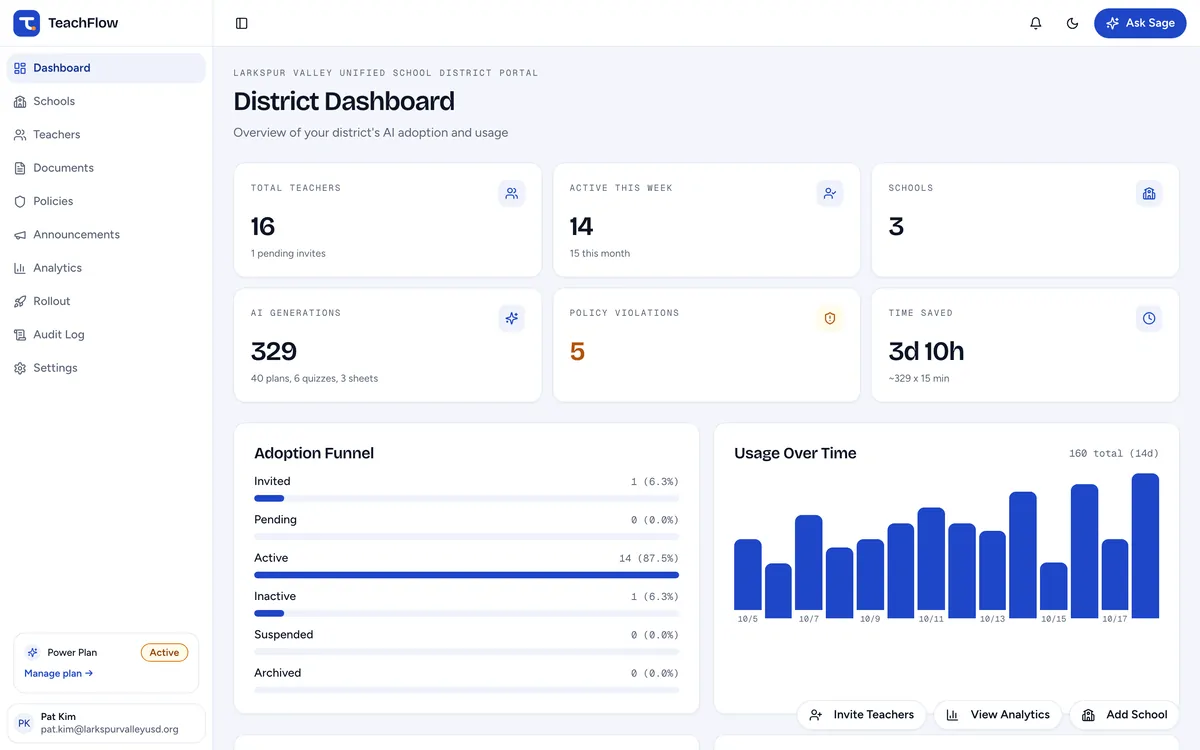Click the '14 (87.5%)' Active value

(x=648, y=558)
